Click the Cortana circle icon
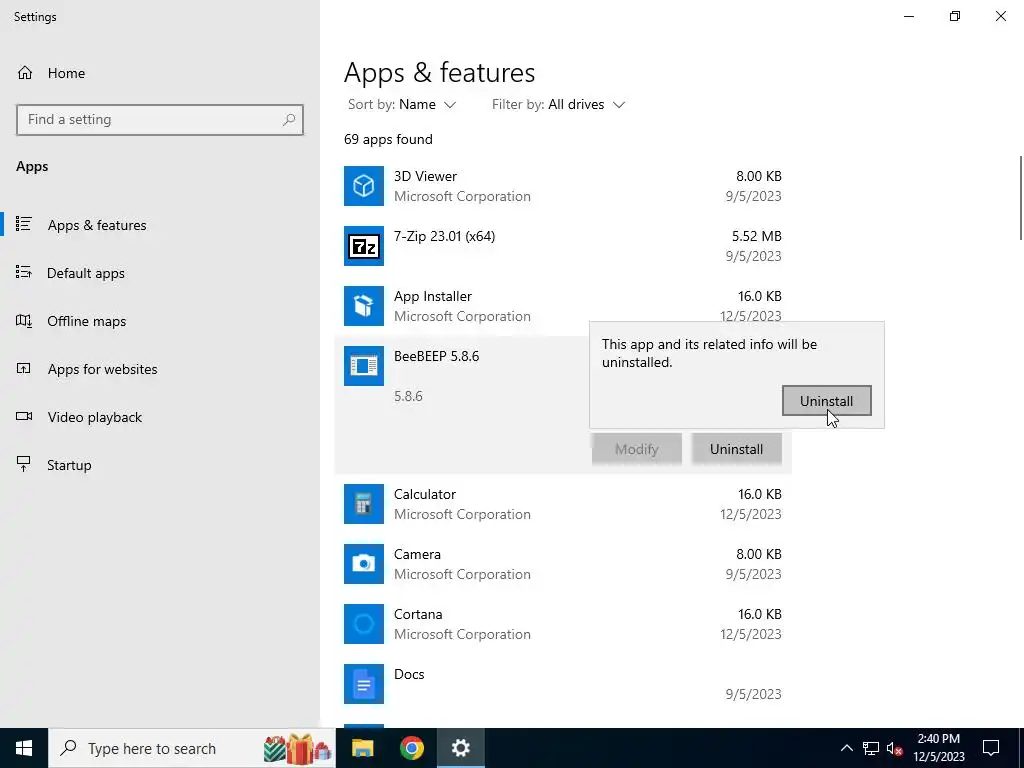 [x=364, y=624]
